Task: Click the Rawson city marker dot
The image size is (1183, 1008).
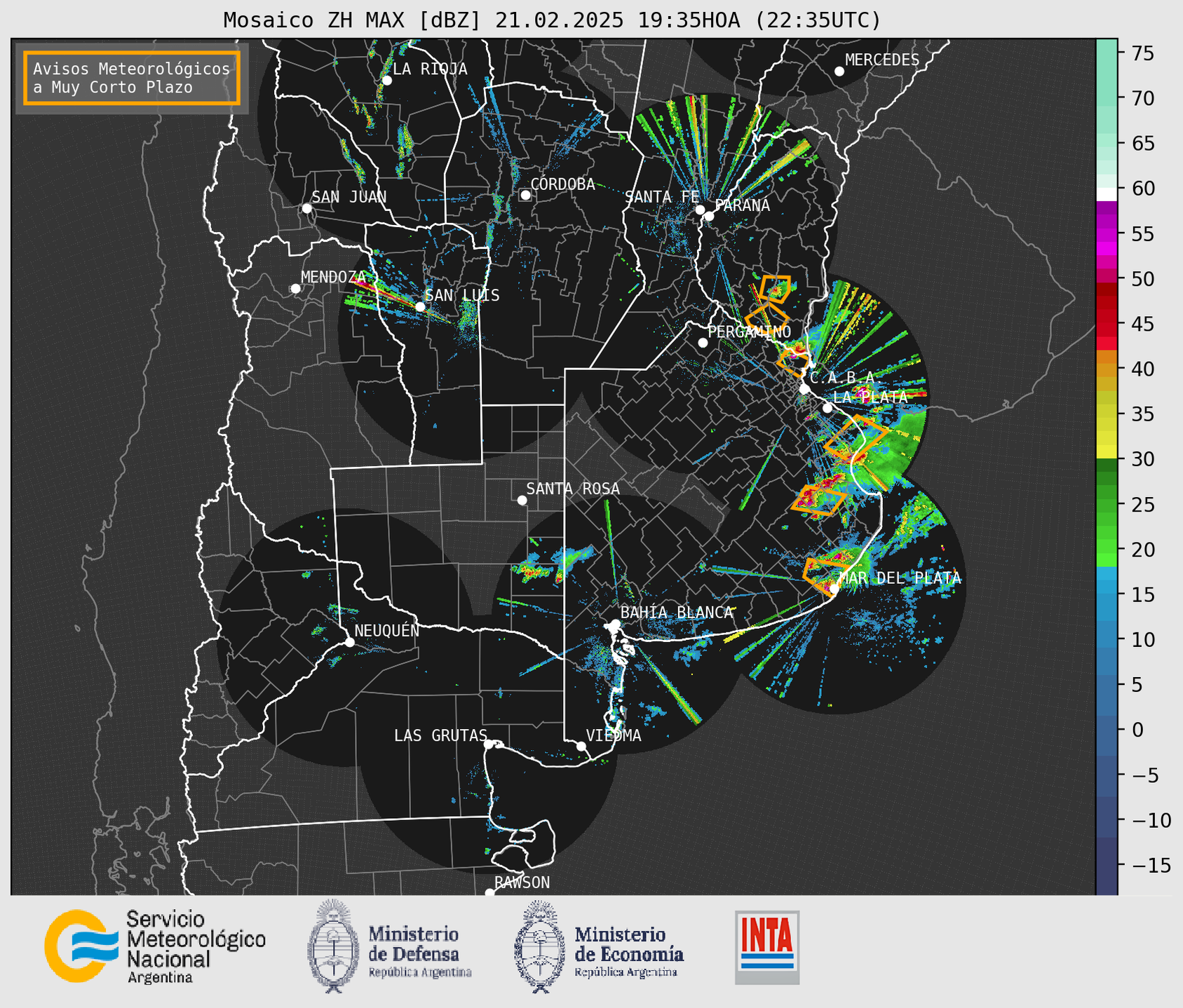Action: (489, 892)
